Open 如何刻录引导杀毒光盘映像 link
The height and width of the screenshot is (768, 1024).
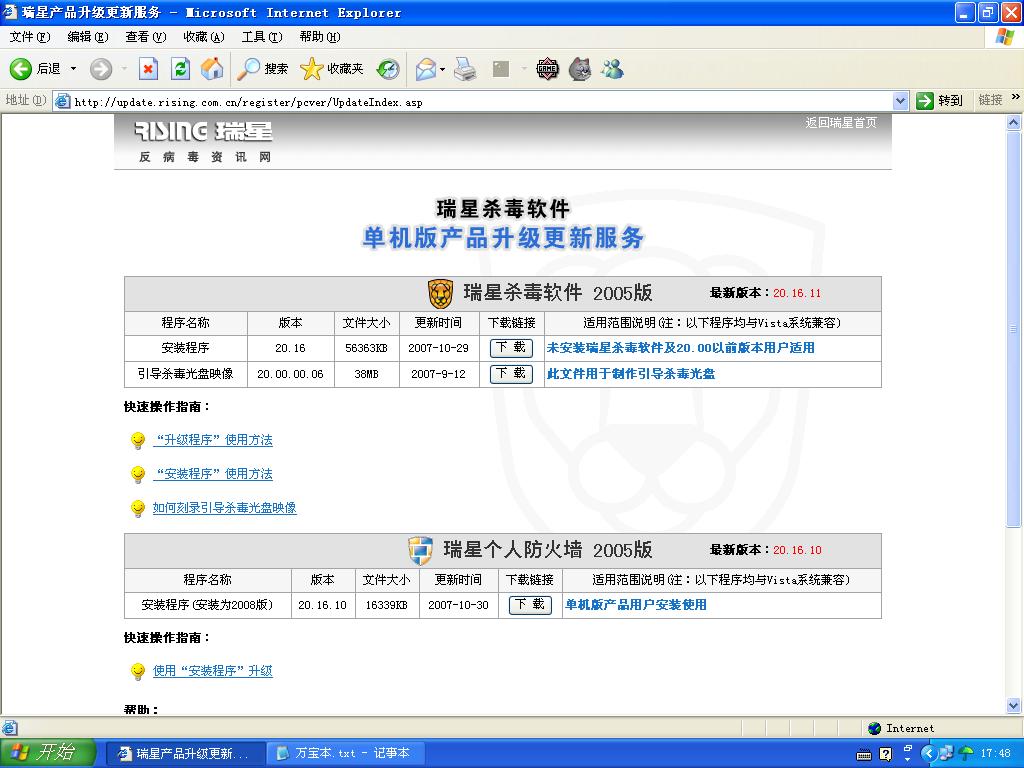pos(225,508)
